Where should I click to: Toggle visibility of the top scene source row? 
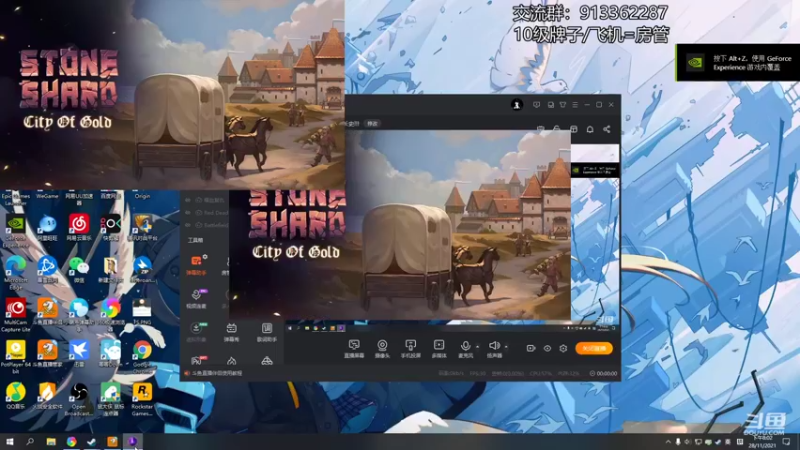(188, 201)
